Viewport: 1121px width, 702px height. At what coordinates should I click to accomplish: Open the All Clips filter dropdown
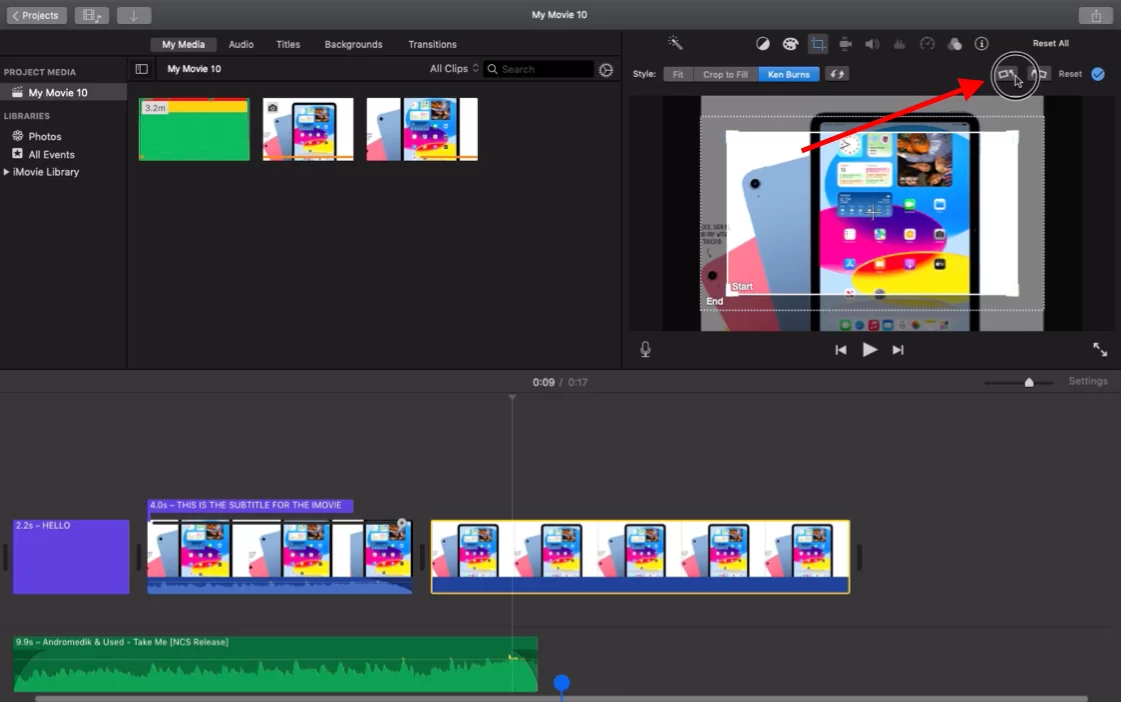(454, 69)
